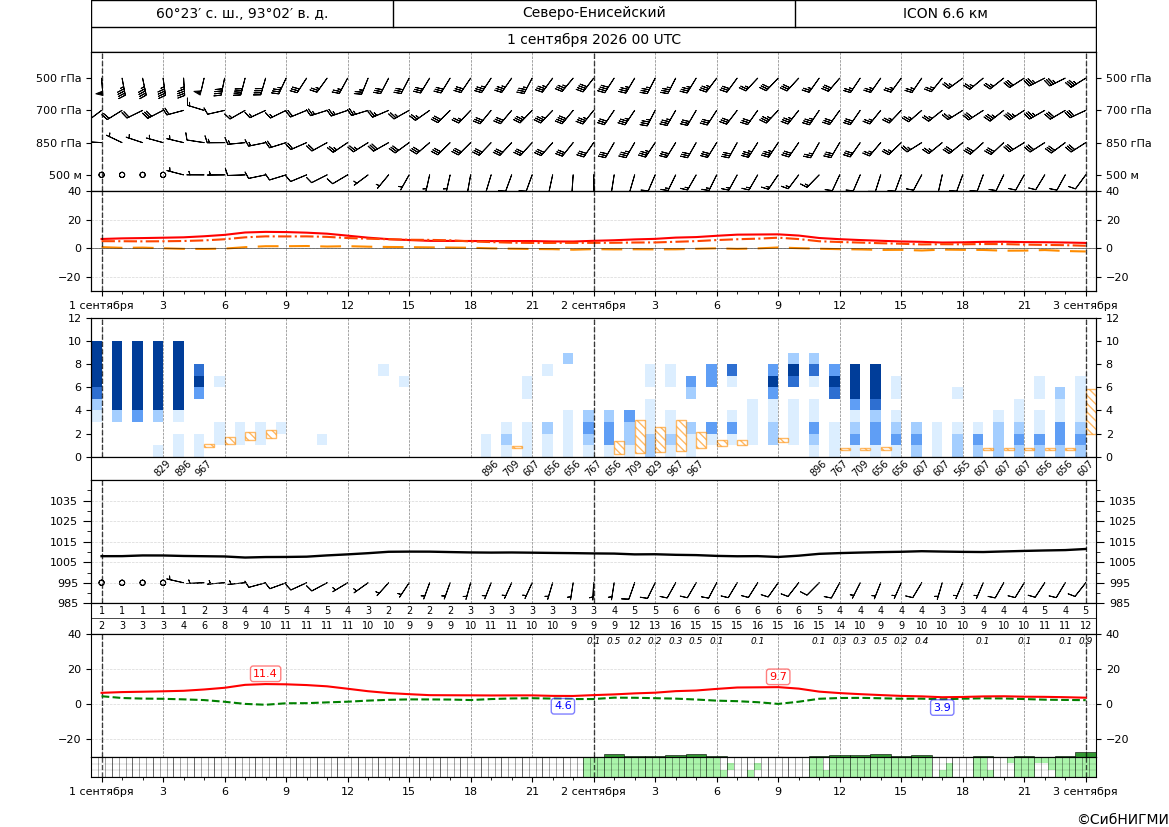Click the 3 сентября marker on bottom axis
This screenshot has height=827, width=1169.
point(1085,791)
